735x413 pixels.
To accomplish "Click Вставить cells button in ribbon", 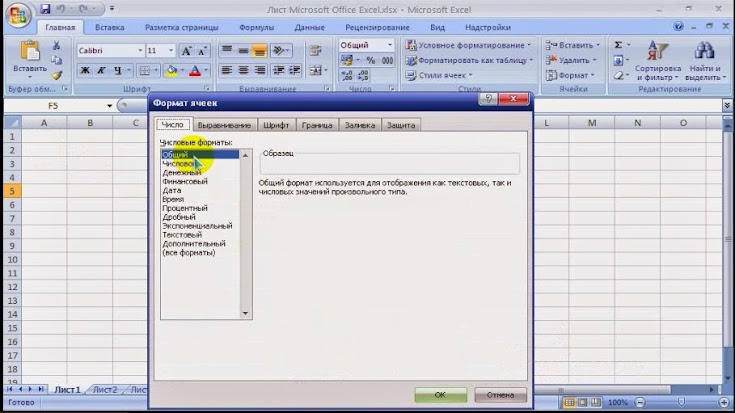I will (573, 45).
